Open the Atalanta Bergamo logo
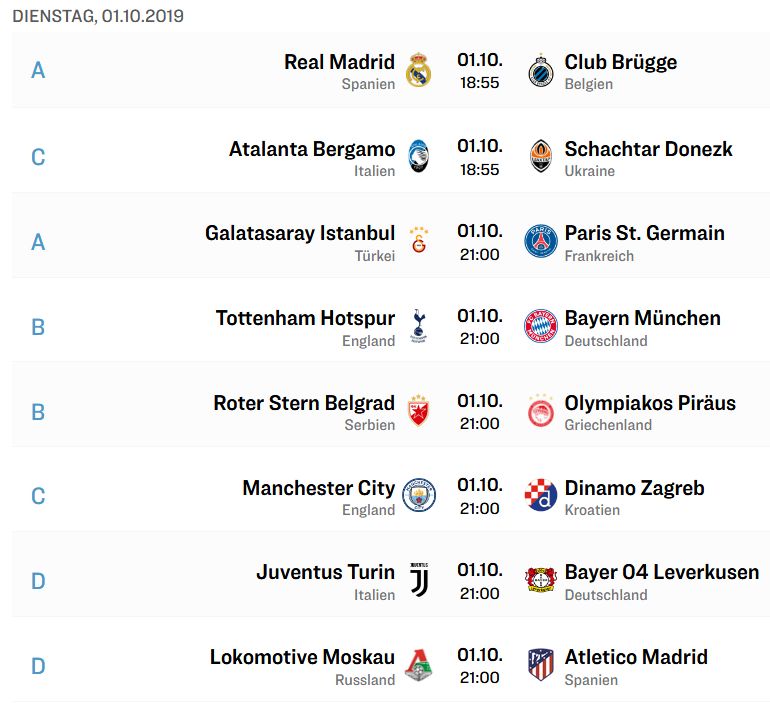Image resolution: width=770 pixels, height=707 pixels. [418, 156]
